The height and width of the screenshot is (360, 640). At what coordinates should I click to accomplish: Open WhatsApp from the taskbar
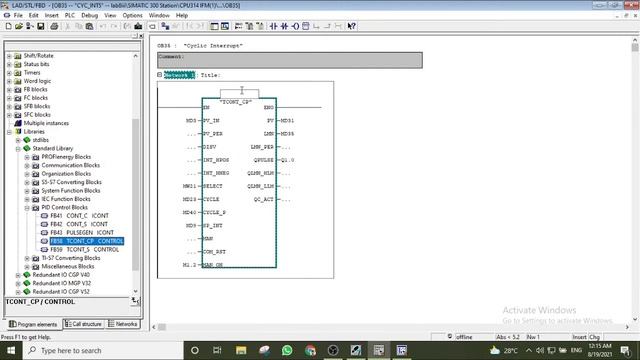point(287,350)
